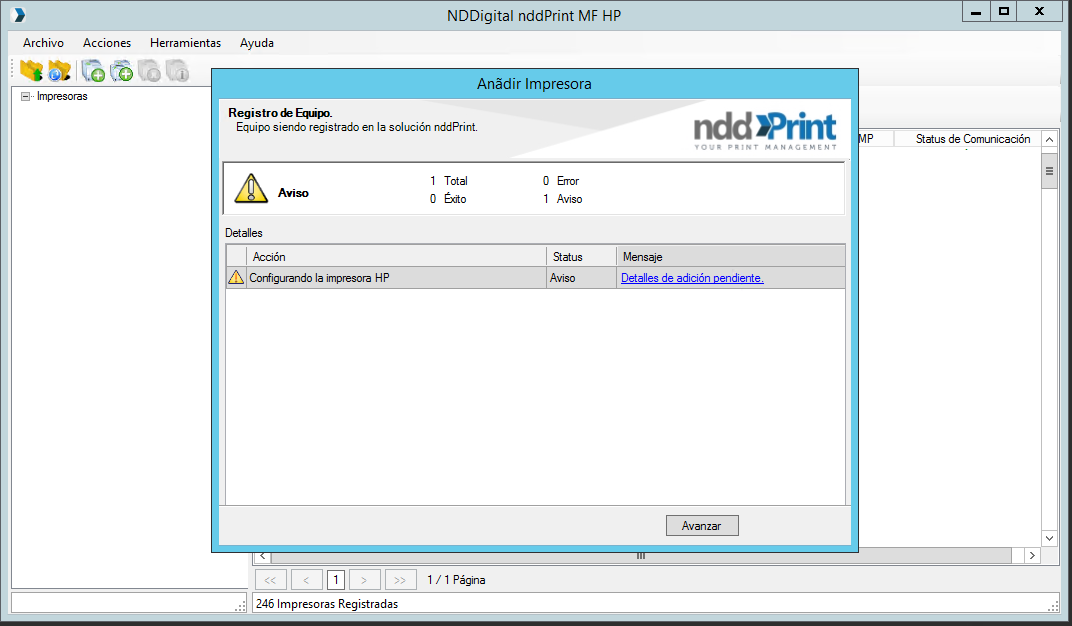Screen dimensions: 1072x626
Task: Click the vertical scrollbar down arrow
Action: (x=1049, y=538)
